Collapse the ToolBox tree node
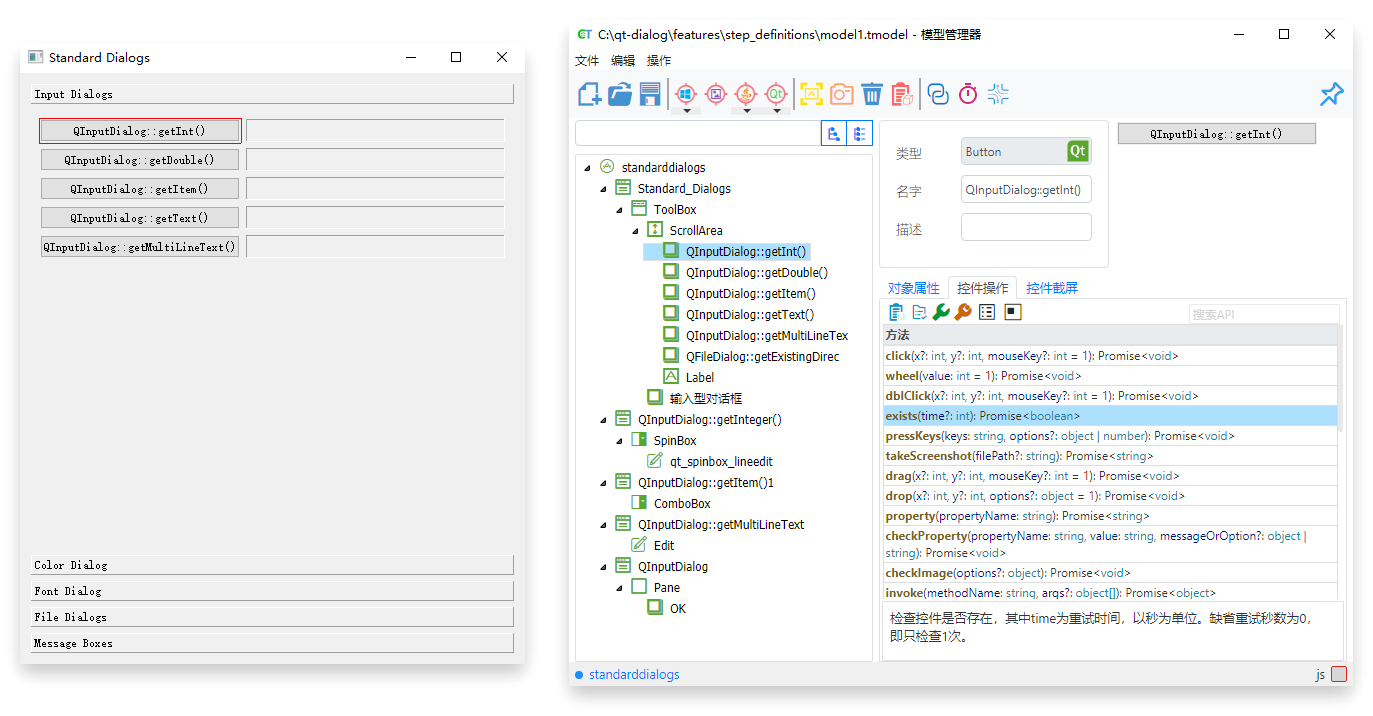The image size is (1373, 716). click(619, 210)
